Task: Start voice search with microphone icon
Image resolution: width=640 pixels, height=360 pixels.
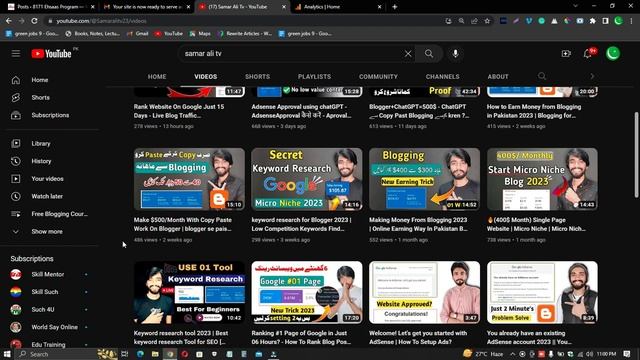Action: pos(455,53)
